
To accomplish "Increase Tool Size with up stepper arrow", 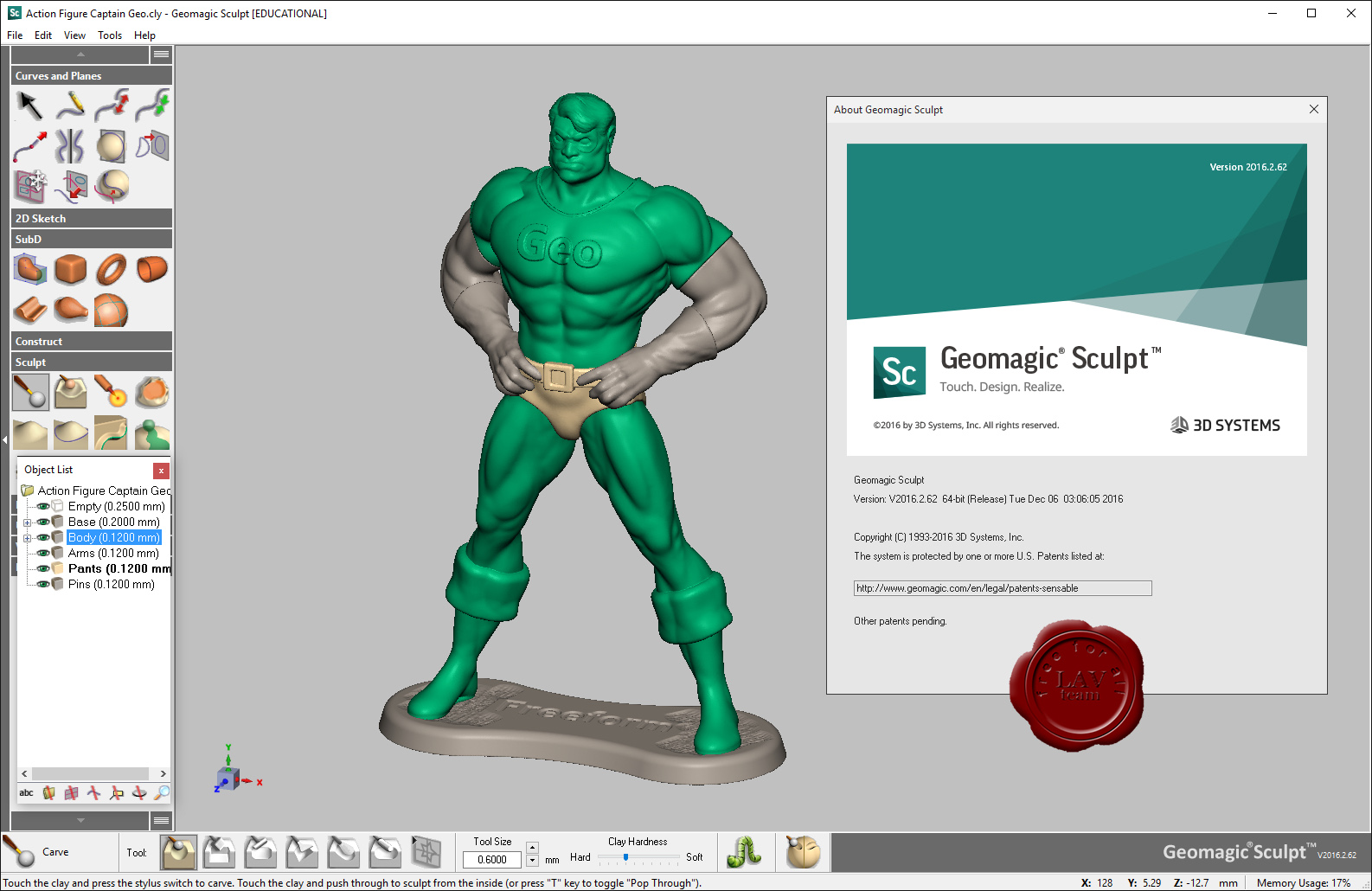I will pos(532,848).
